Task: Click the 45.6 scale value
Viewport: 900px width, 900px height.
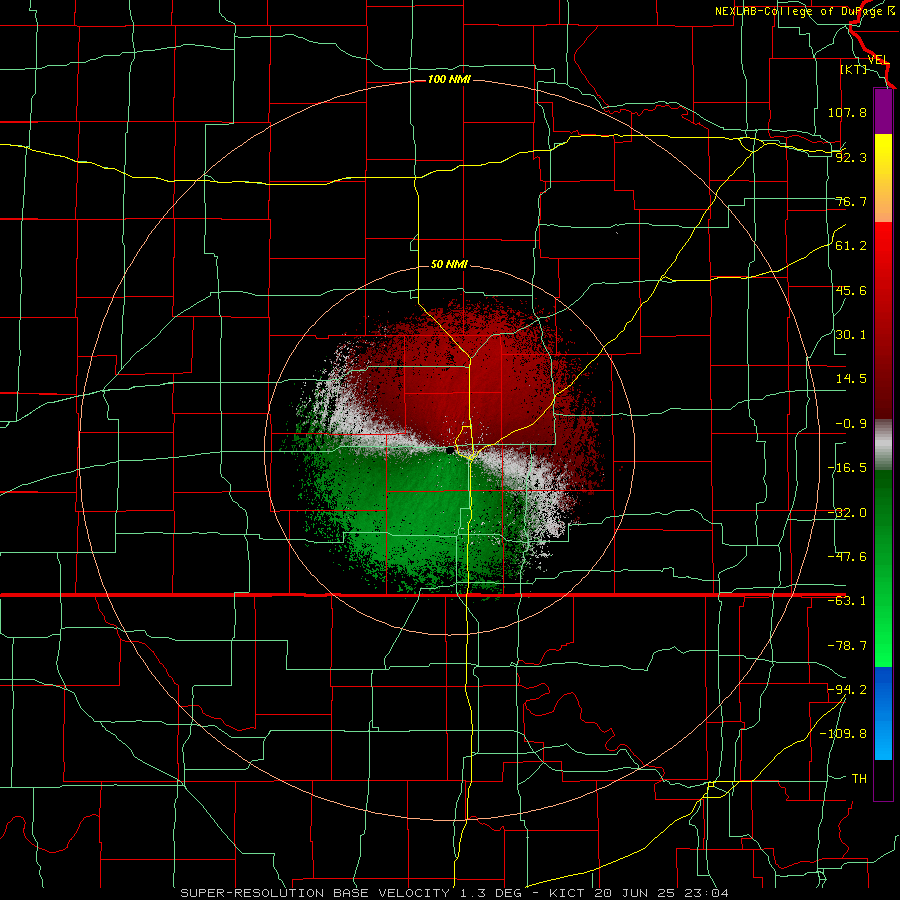Action: click(851, 290)
